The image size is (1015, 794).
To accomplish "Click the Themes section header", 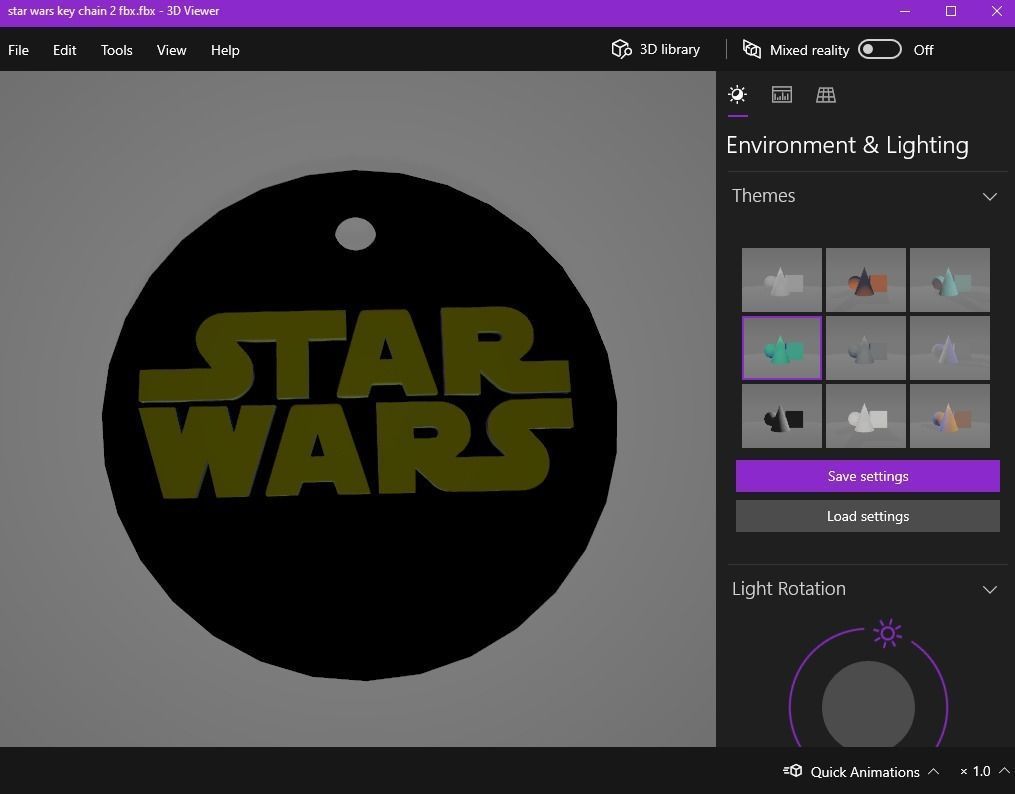I will click(x=867, y=196).
